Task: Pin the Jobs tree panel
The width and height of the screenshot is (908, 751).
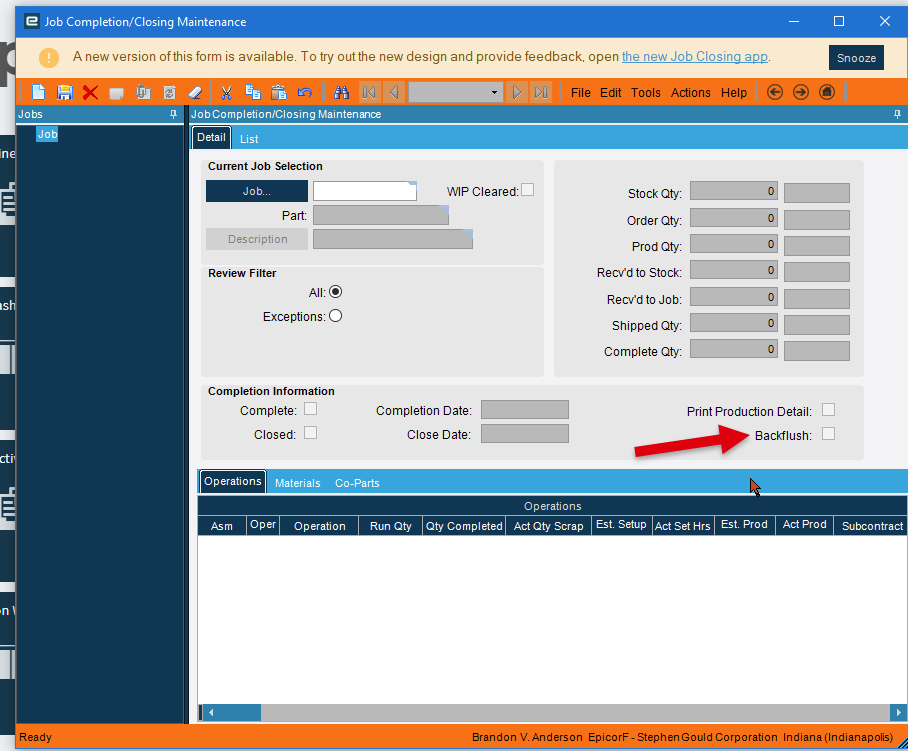Action: [173, 114]
